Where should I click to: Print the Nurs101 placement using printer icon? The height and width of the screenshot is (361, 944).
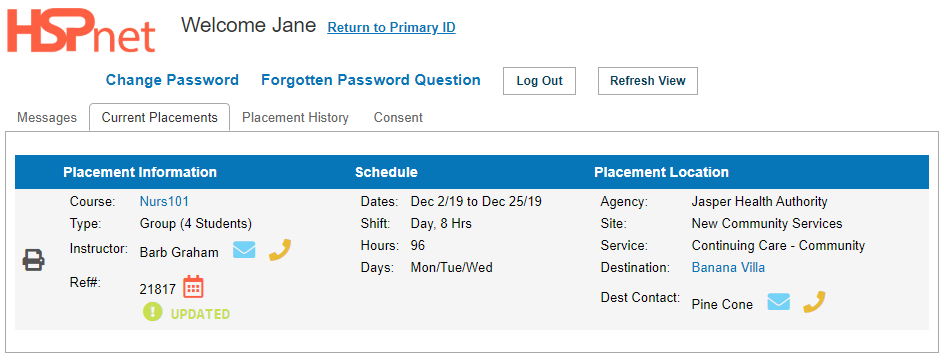(34, 260)
